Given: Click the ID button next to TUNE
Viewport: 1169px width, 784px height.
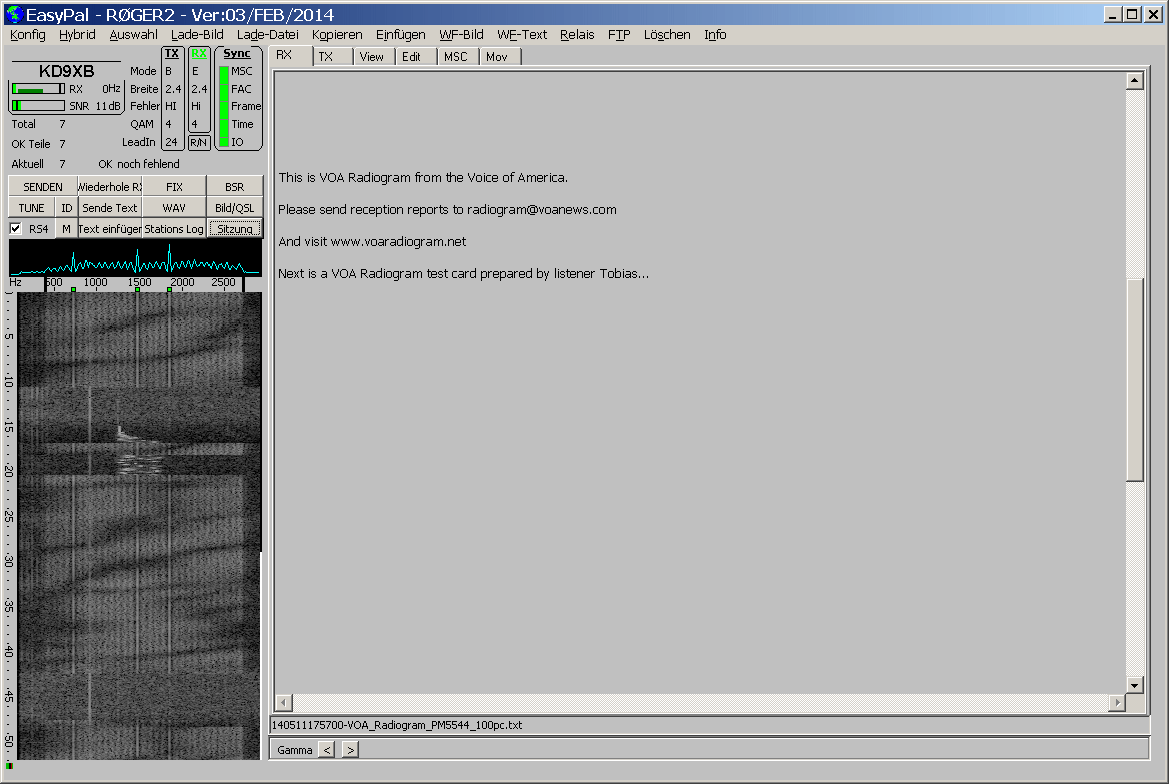Looking at the screenshot, I should pyautogui.click(x=66, y=208).
